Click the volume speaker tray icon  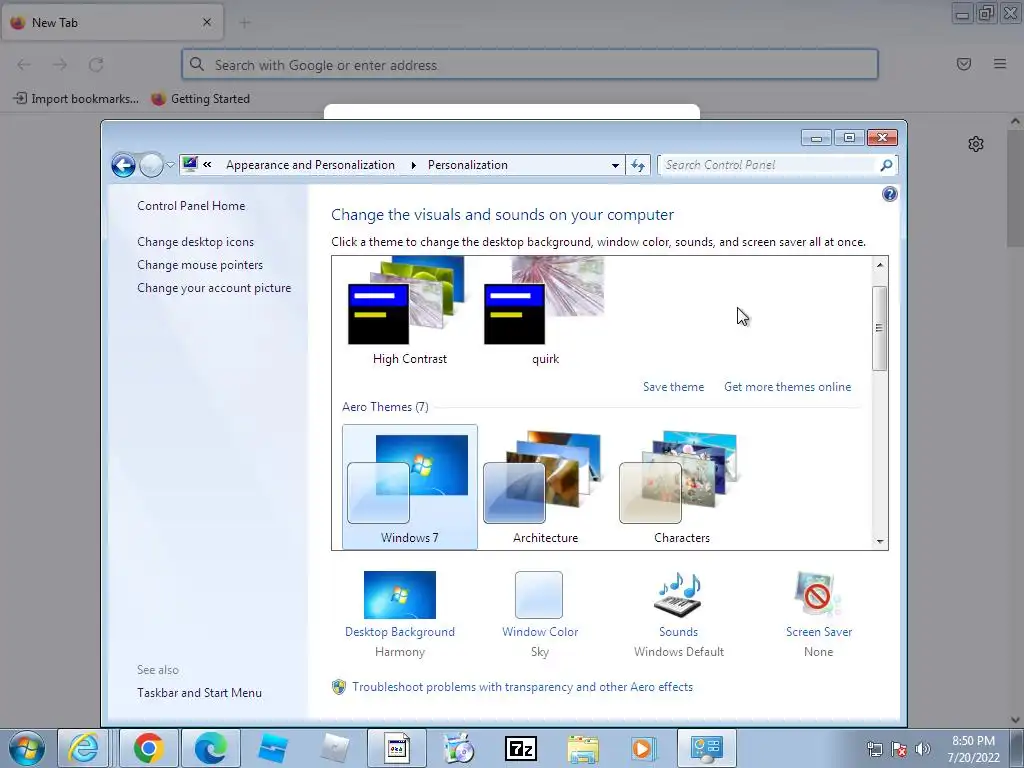(923, 749)
